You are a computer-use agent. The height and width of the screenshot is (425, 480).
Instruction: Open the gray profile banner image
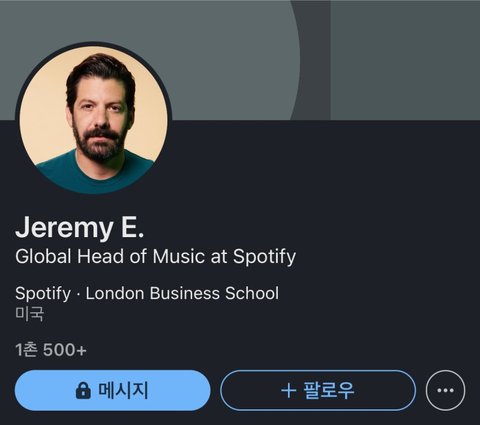[x=240, y=60]
